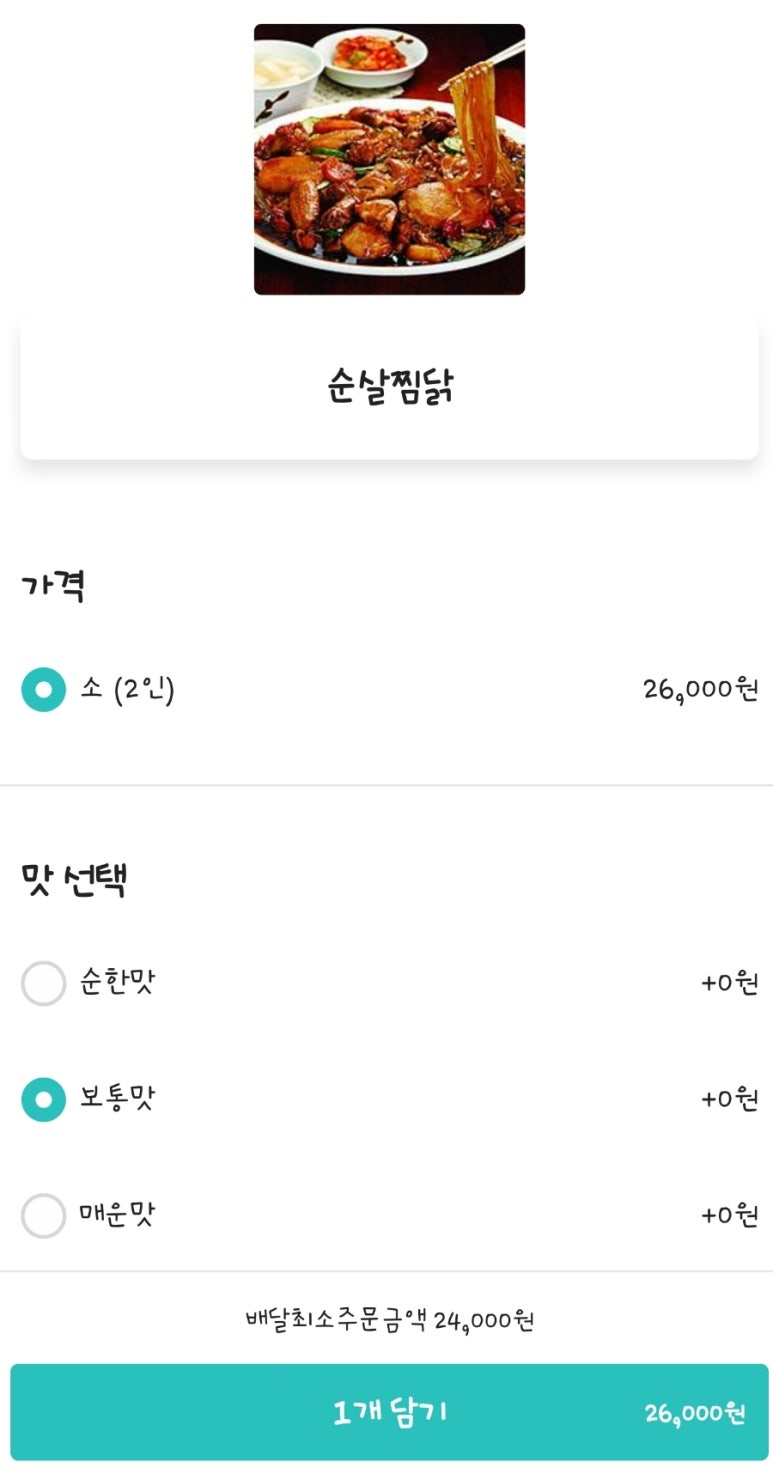Select the 보통맛 radio button
773x1480 pixels.
[43, 1099]
